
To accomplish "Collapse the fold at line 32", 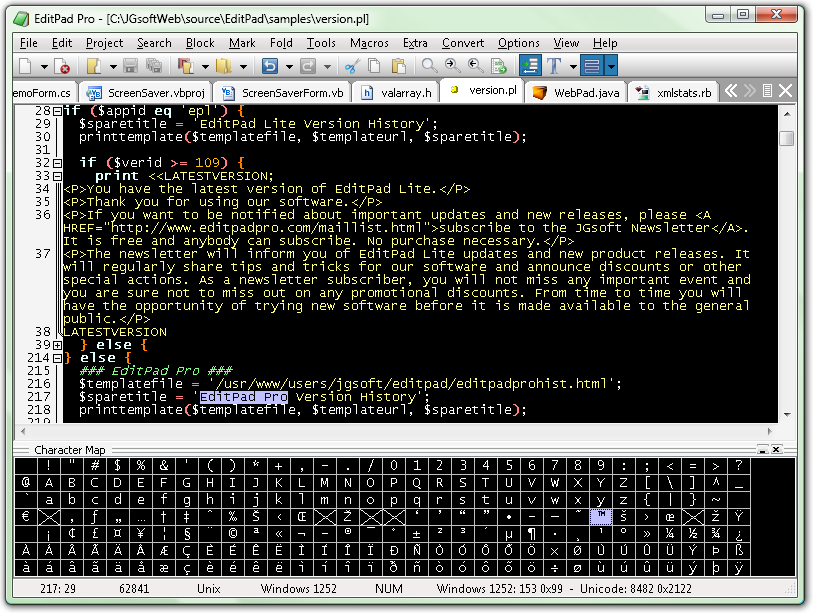I will point(58,163).
